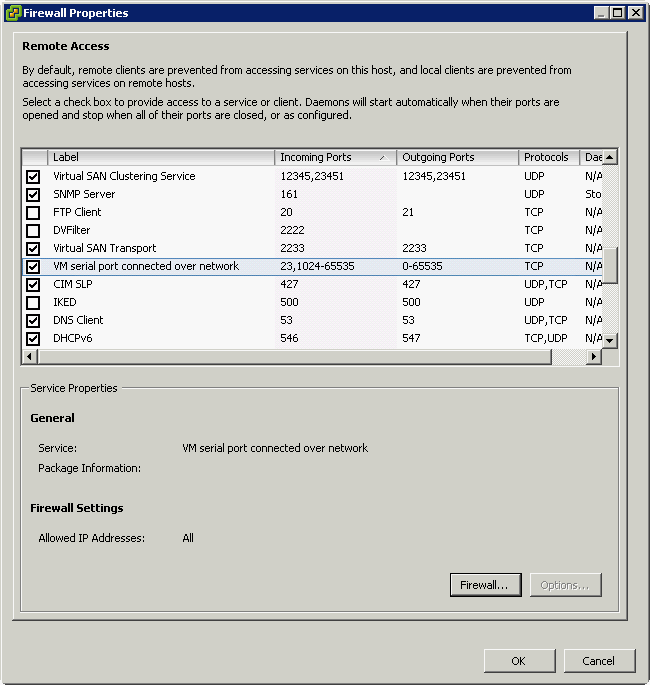Uncheck the CIM SLP checkbox
650x685 pixels.
pos(33,285)
